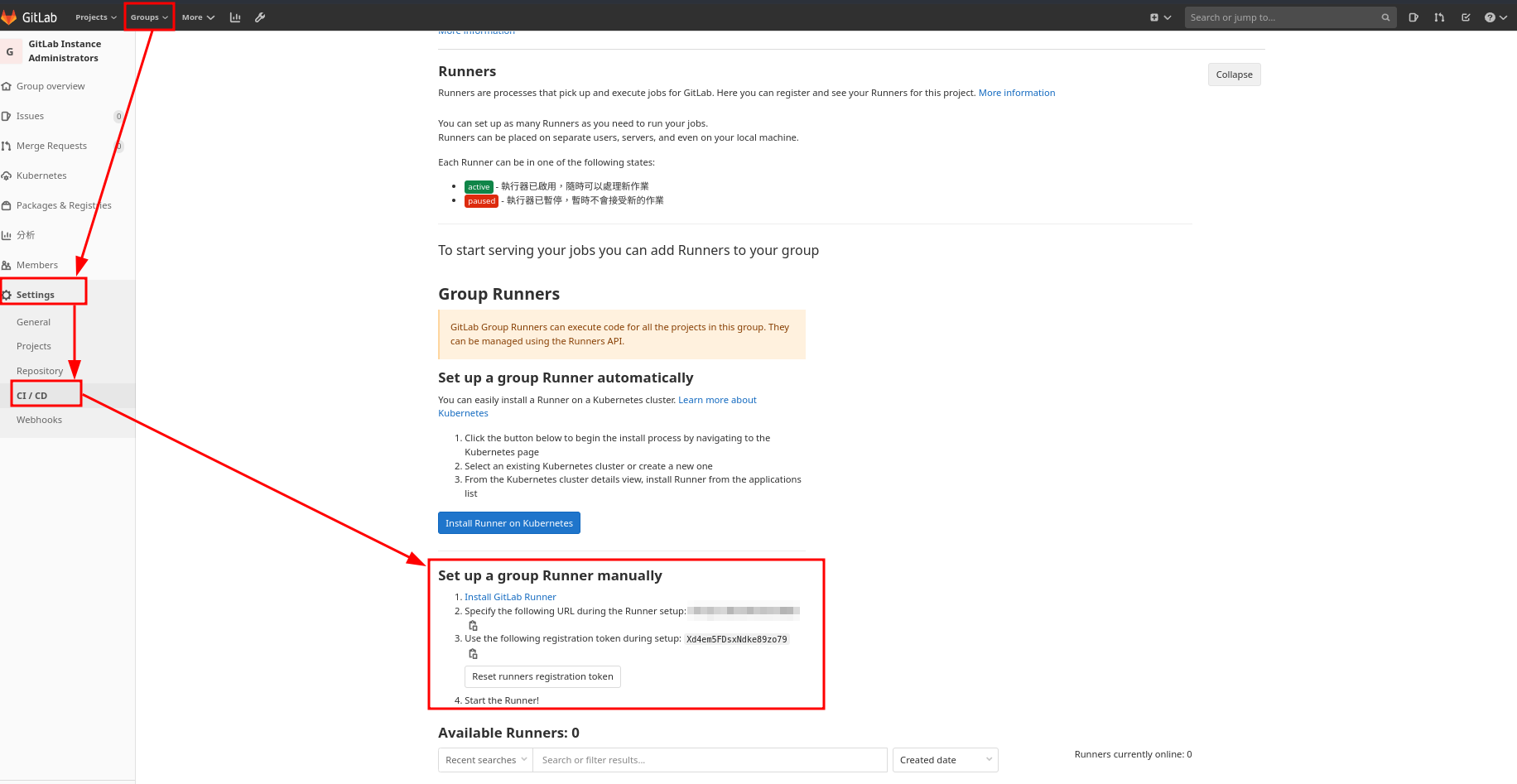Open CI / CD settings submenu item
This screenshot has height=784, width=1517.
point(32,396)
